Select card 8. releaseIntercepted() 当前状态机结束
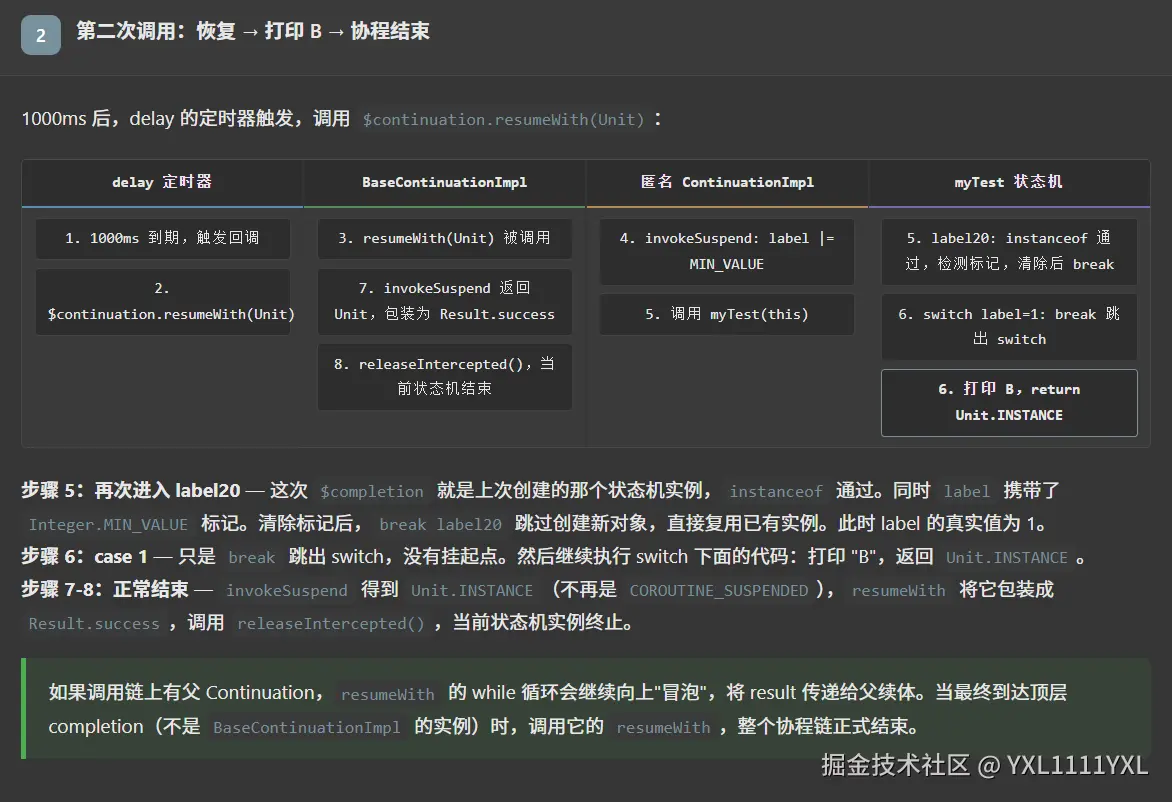 click(x=445, y=377)
